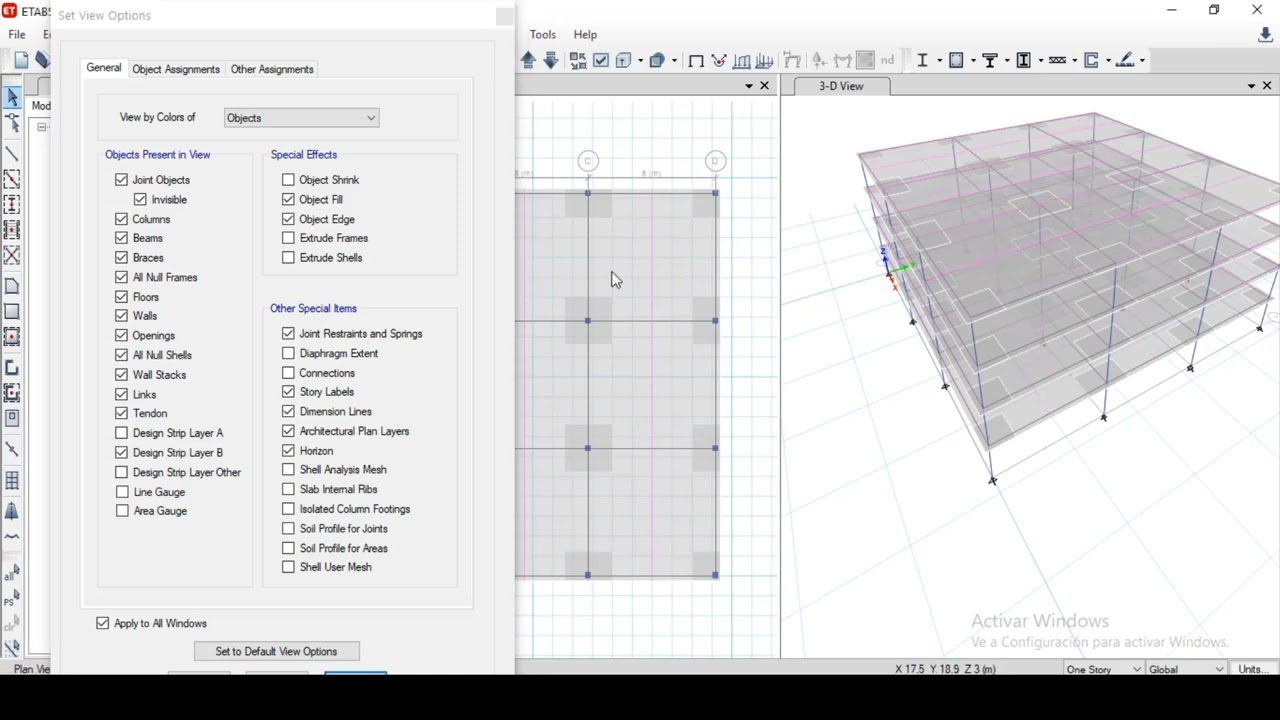Open the composite column design icon

point(1024,61)
